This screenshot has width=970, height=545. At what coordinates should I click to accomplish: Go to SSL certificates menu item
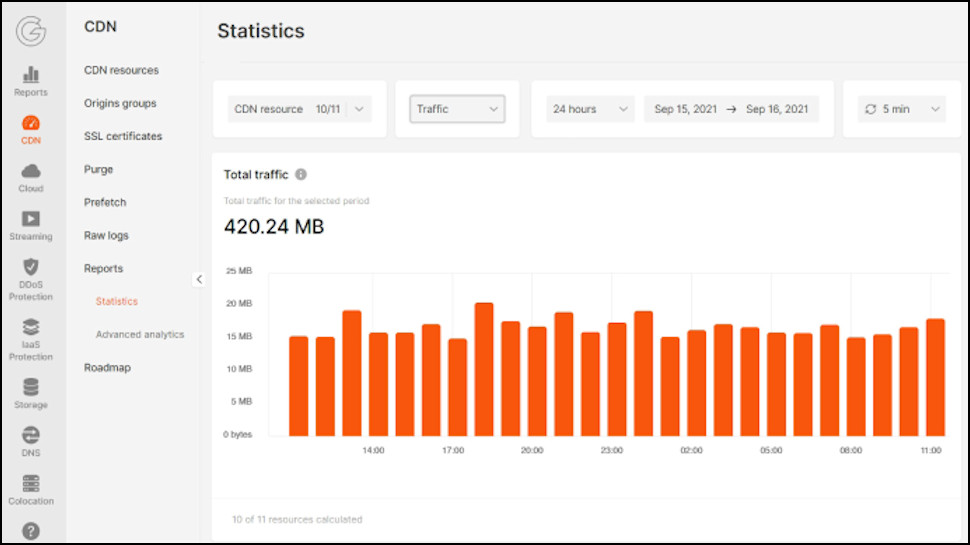pyautogui.click(x=123, y=136)
